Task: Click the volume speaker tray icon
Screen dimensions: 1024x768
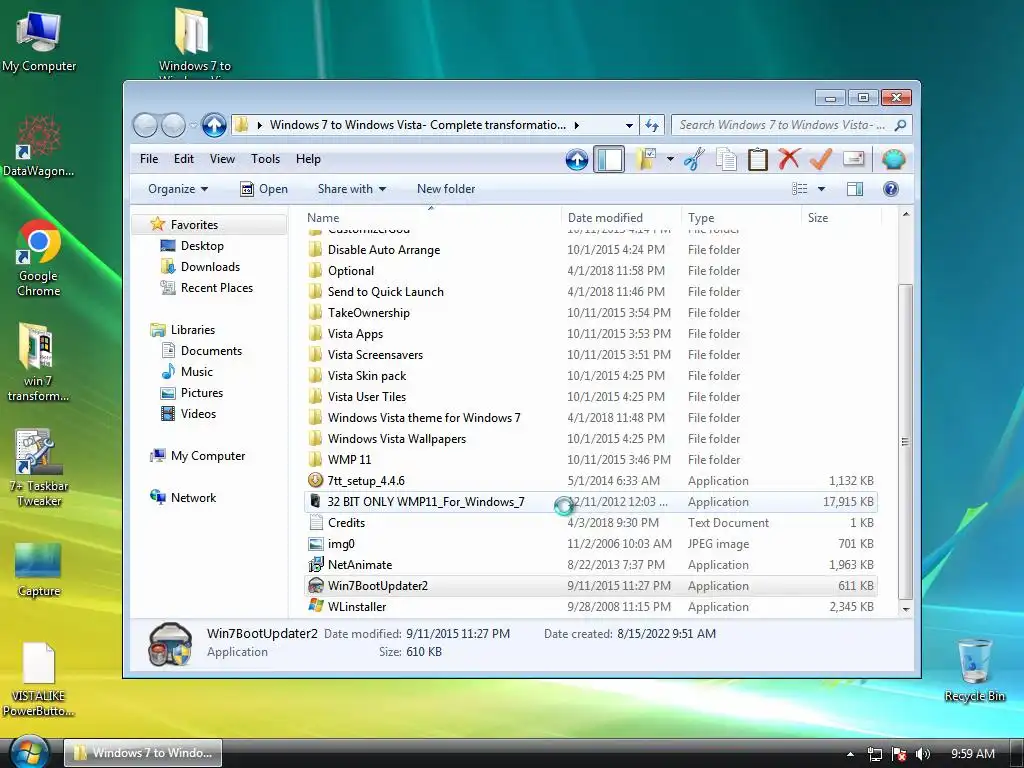Action: (x=922, y=754)
